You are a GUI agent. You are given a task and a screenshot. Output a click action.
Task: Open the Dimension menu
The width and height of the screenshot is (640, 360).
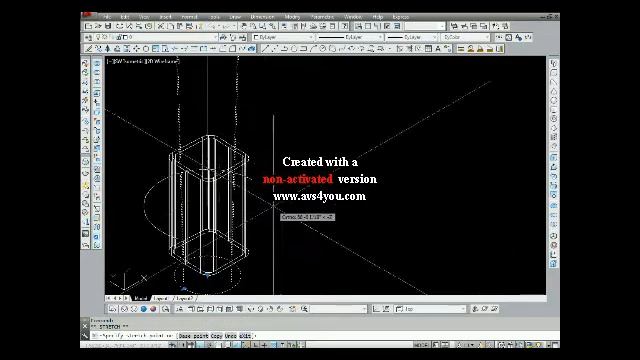(262, 17)
